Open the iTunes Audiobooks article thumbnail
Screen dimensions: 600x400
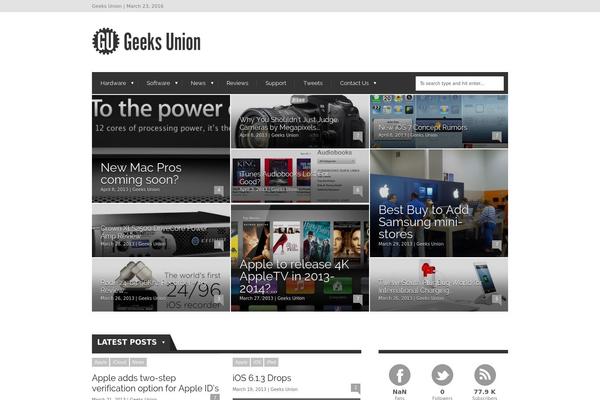tap(300, 176)
